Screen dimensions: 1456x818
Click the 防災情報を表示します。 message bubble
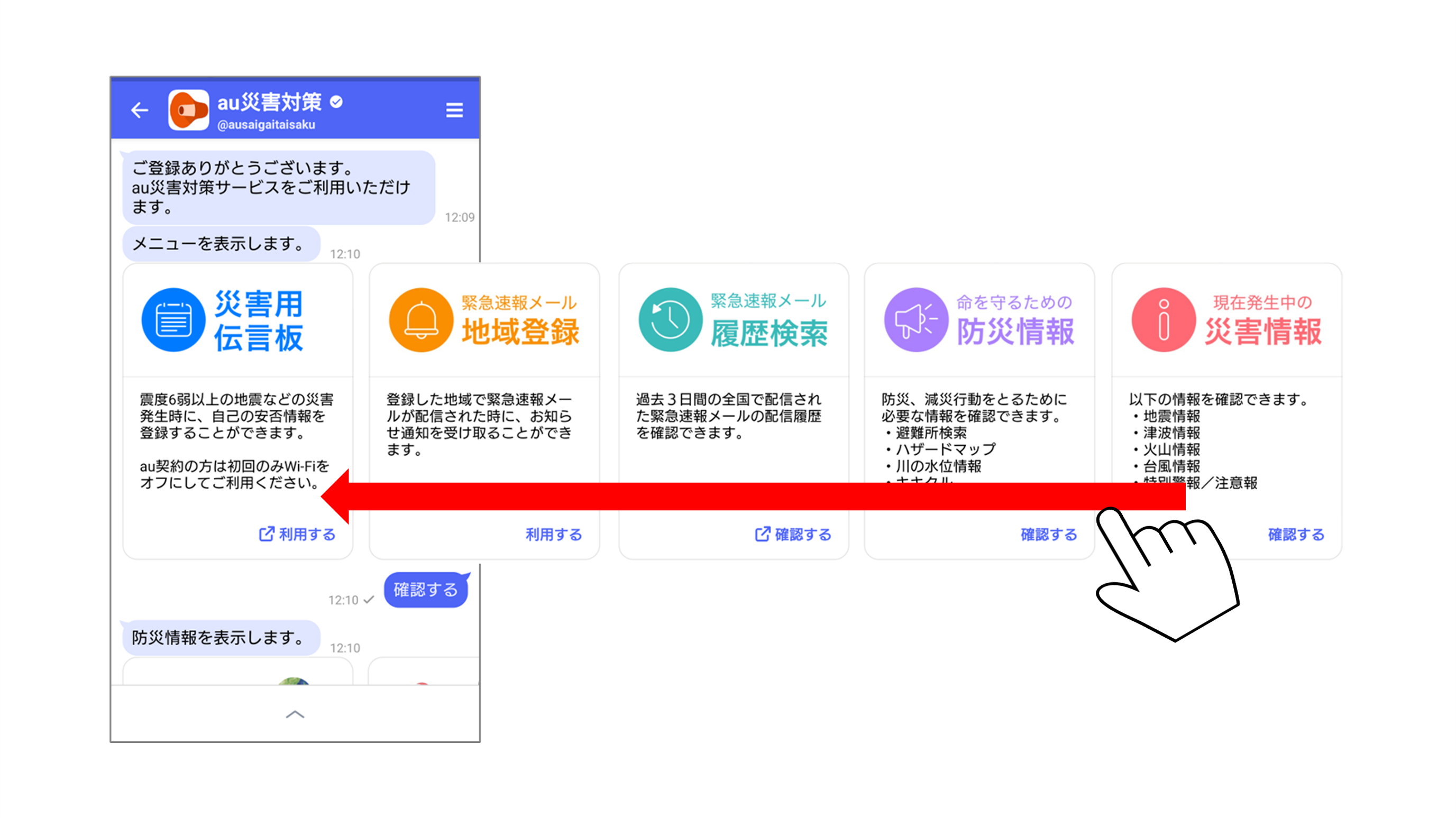tap(221, 638)
